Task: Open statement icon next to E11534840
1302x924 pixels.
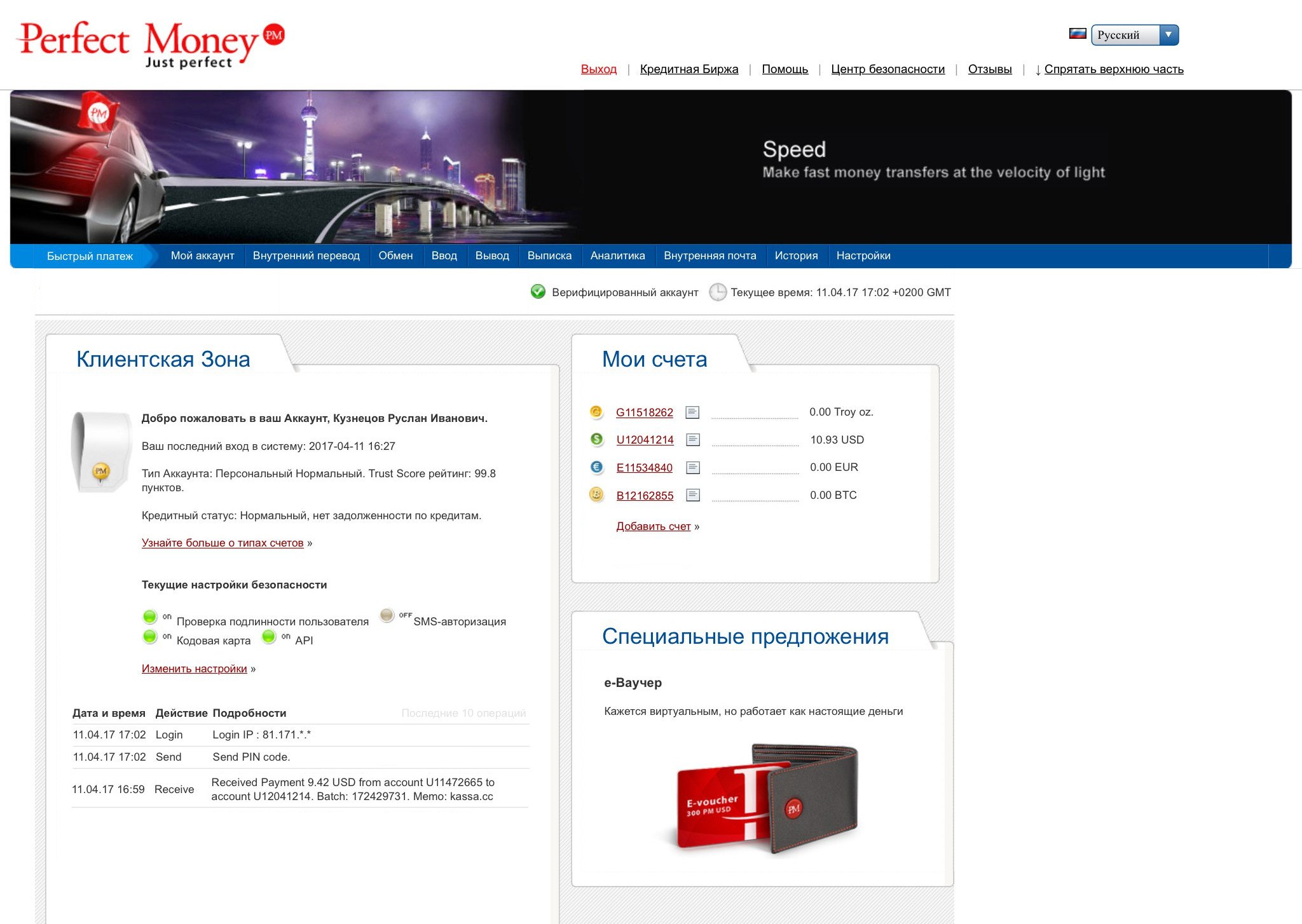Action: tap(693, 468)
